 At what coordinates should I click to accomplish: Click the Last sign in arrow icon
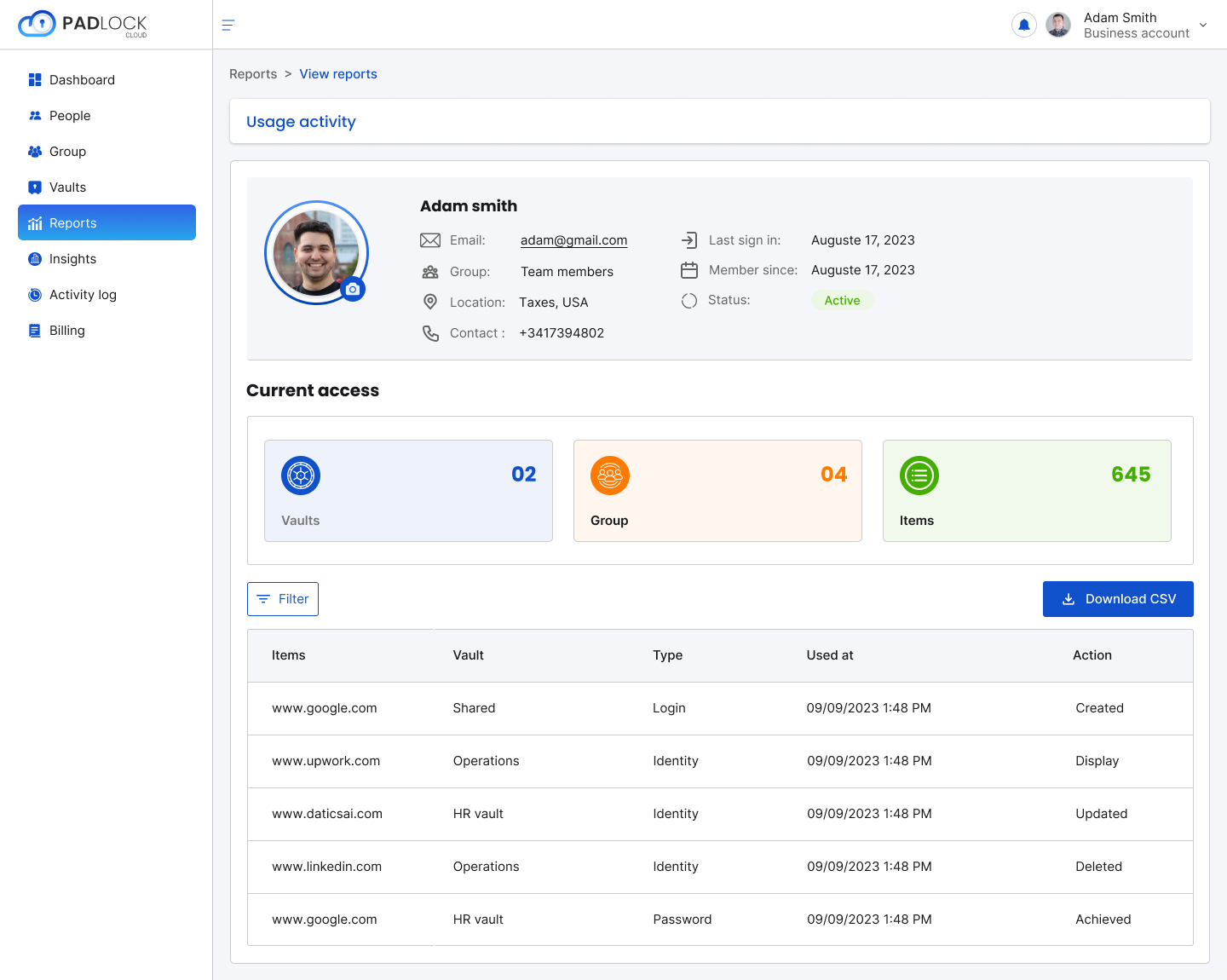pyautogui.click(x=689, y=240)
